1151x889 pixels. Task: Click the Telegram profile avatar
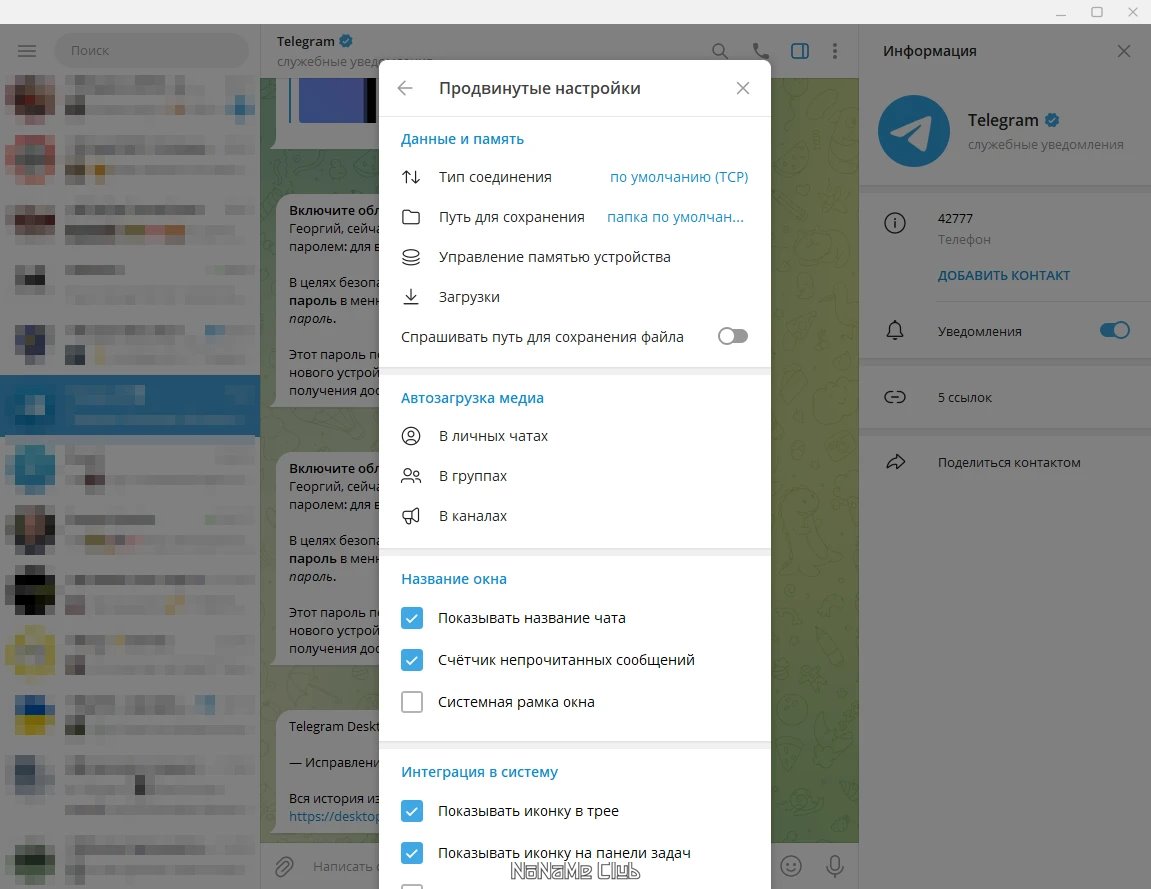(914, 131)
